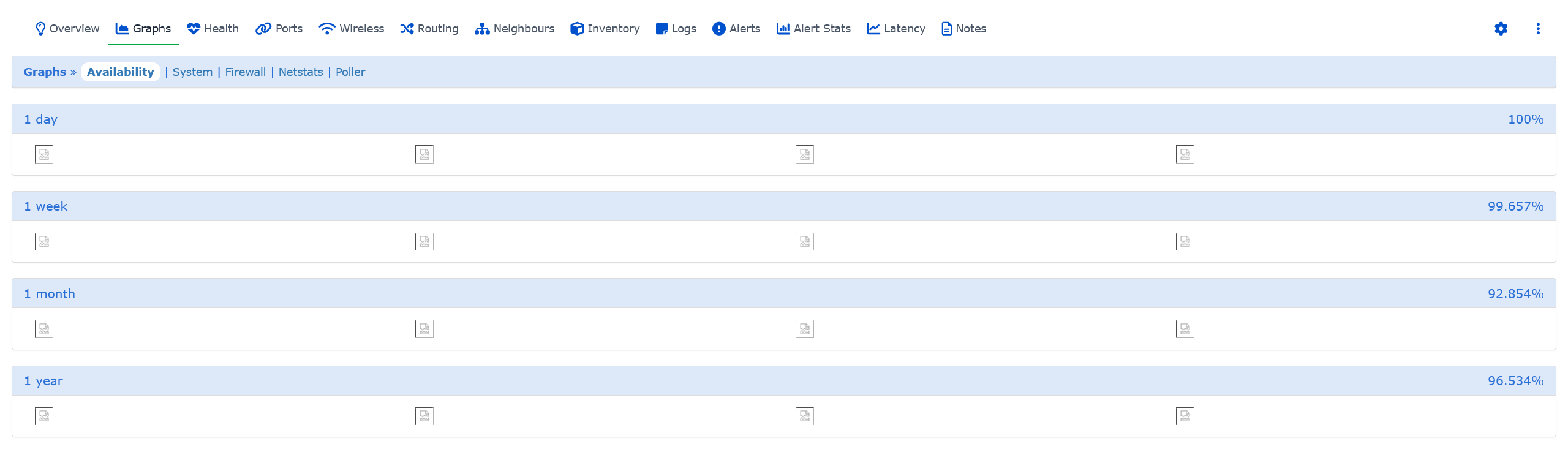Open the Poller graphs link
Screen dimensions: 1568x452
click(x=350, y=72)
